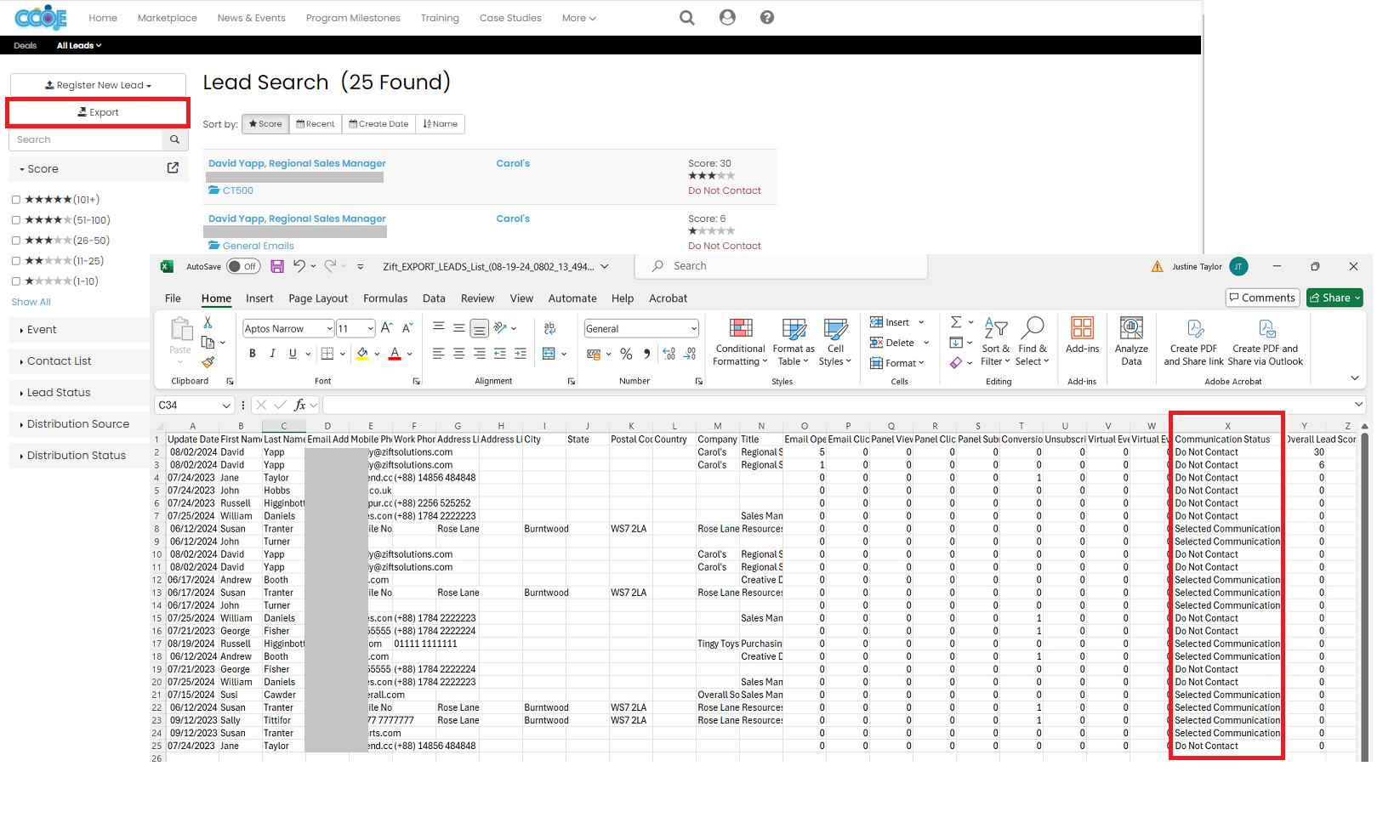Open the General number format dropdown
This screenshot has width=1400, height=840.
point(693,329)
